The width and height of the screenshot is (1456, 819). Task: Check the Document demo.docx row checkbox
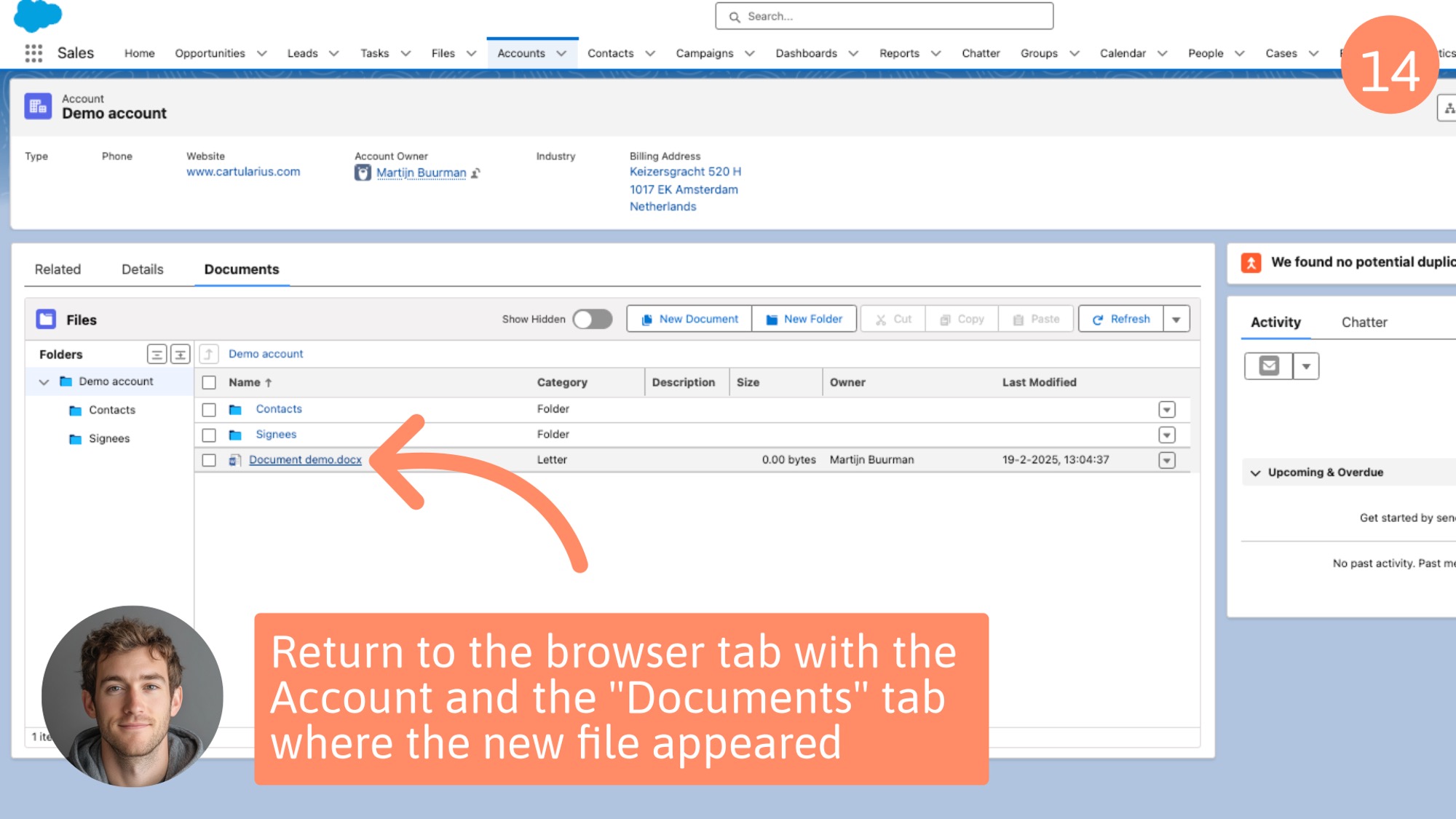point(209,460)
